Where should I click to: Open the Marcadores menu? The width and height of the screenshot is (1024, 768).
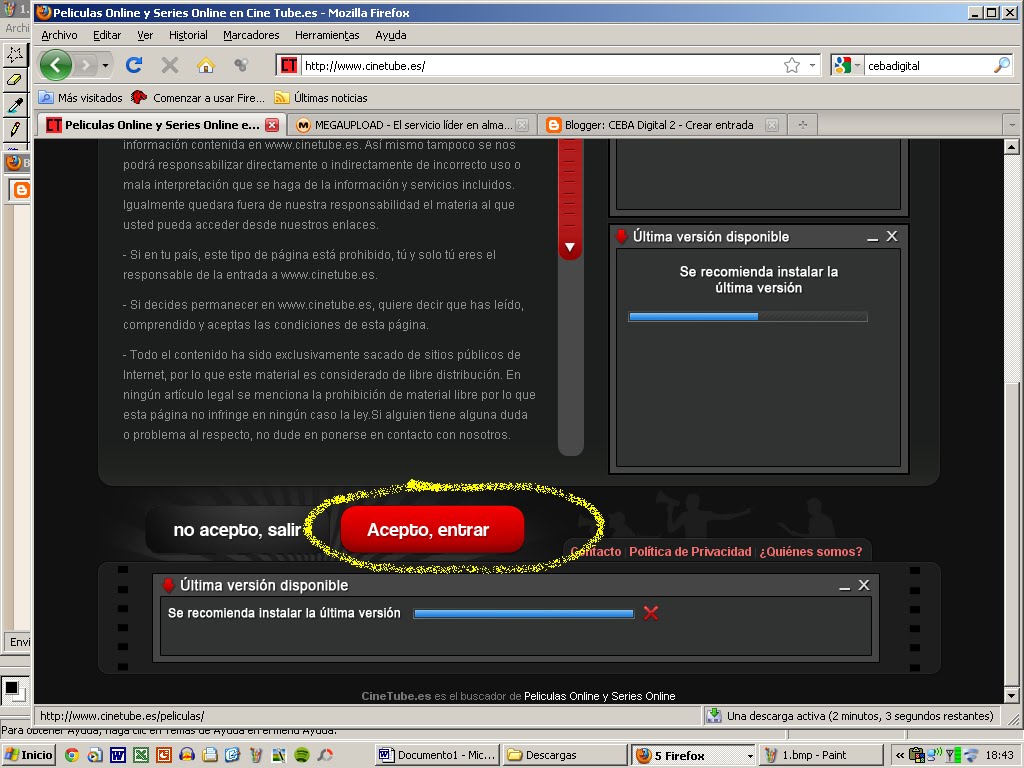click(x=251, y=35)
